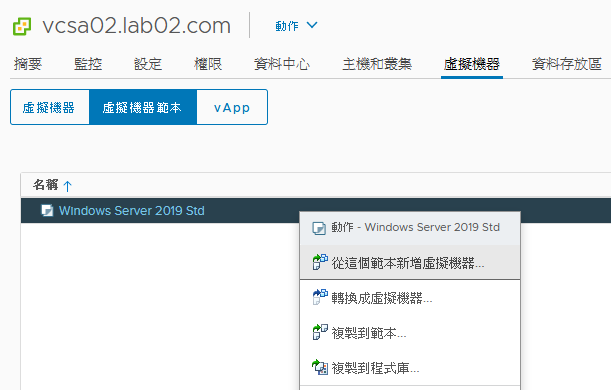This screenshot has height=390, width=611.
Task: Open the 資料存放區 tab
Action: pos(567,64)
